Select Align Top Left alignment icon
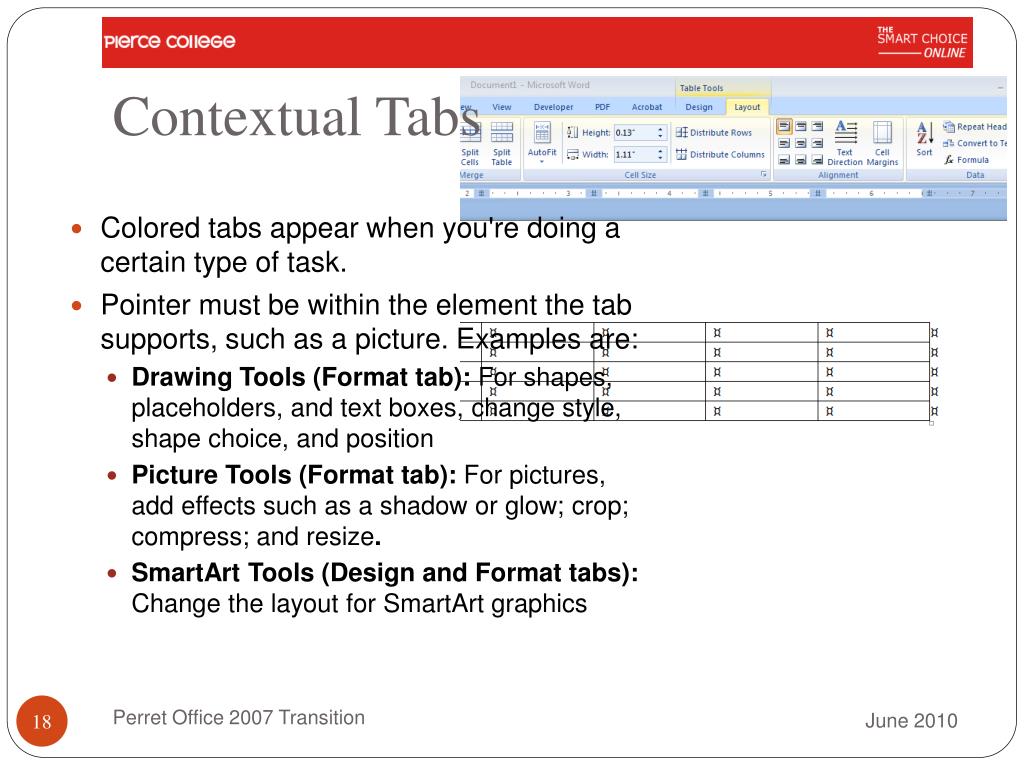The width and height of the screenshot is (1024, 768). tap(784, 127)
